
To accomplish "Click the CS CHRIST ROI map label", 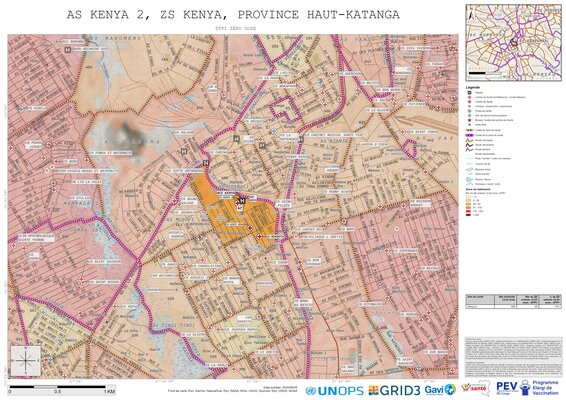I will (x=309, y=229).
